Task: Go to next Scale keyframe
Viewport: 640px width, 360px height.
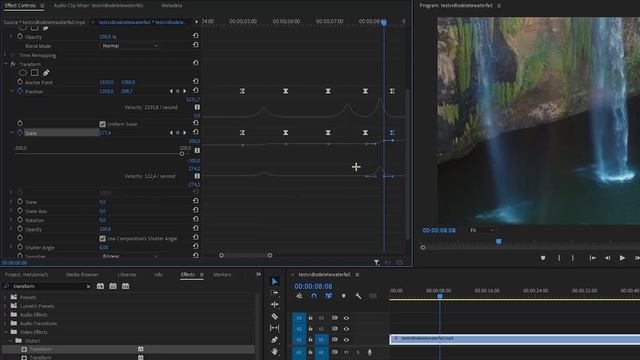Action: (x=184, y=133)
